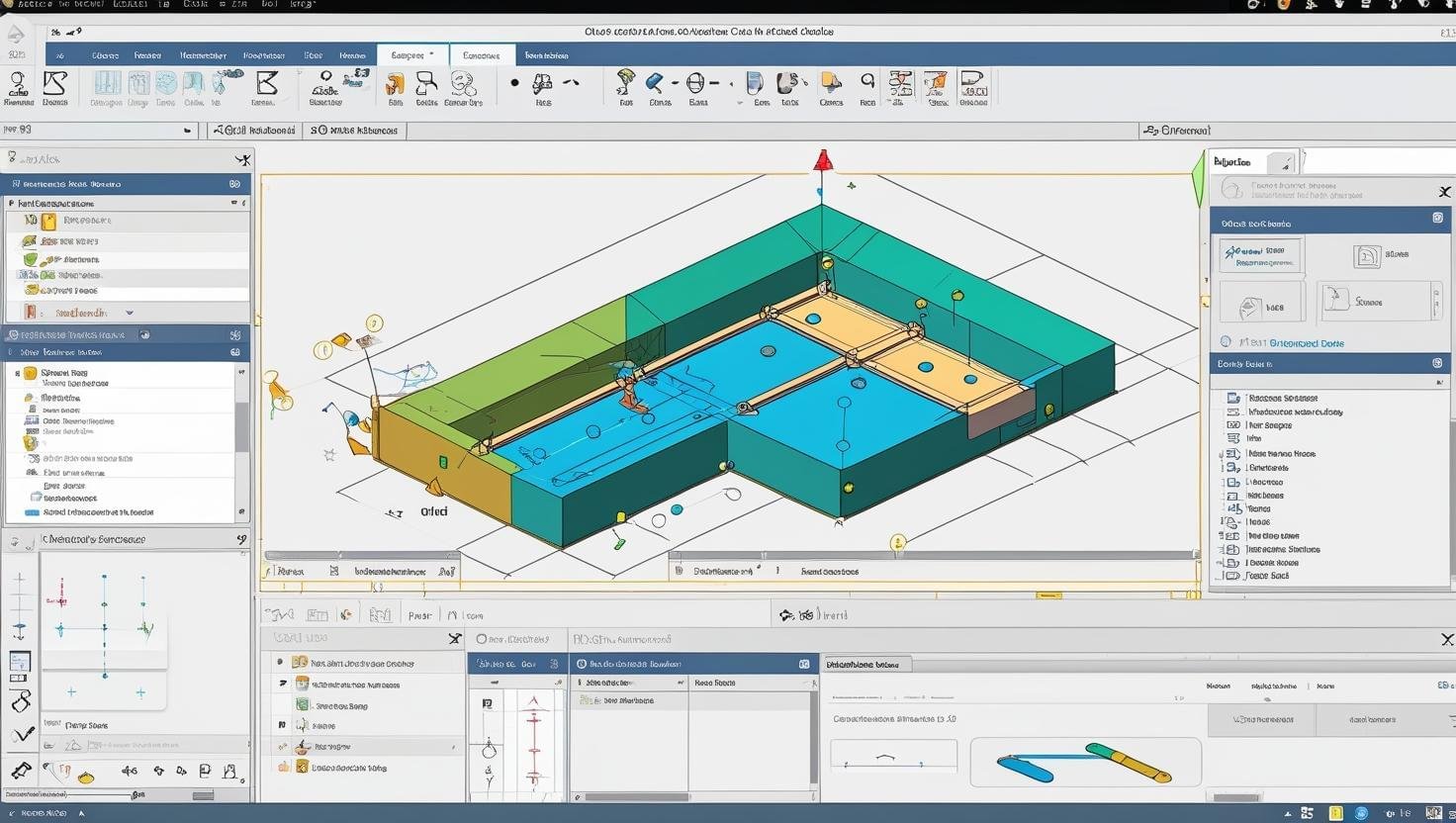Click the yellow bowl icon in bottom-left toolbar
This screenshot has height=823, width=1456.
coord(86,777)
